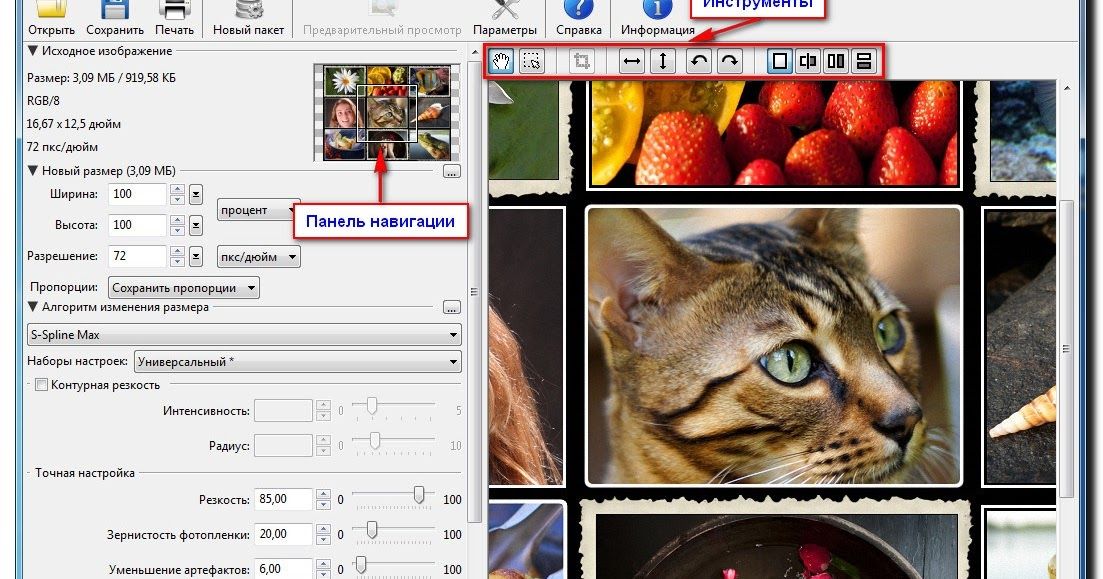The image size is (1103, 579).
Task: Collapse the Исходное изображение section
Action: tap(33, 51)
